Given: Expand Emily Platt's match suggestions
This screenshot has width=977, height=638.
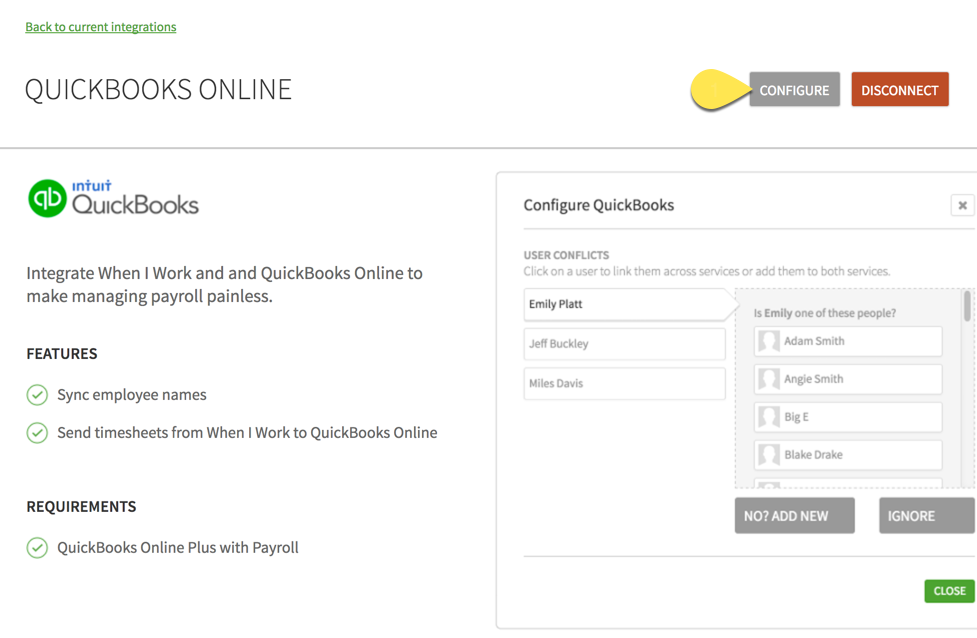Looking at the screenshot, I should tap(625, 304).
